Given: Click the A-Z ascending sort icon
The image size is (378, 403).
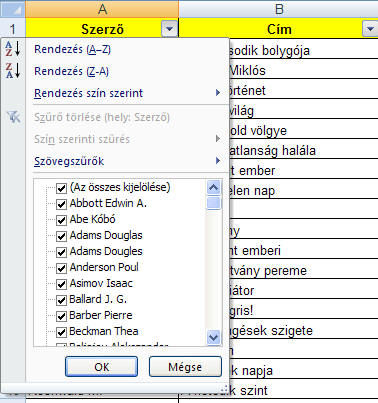Looking at the screenshot, I should [x=13, y=49].
